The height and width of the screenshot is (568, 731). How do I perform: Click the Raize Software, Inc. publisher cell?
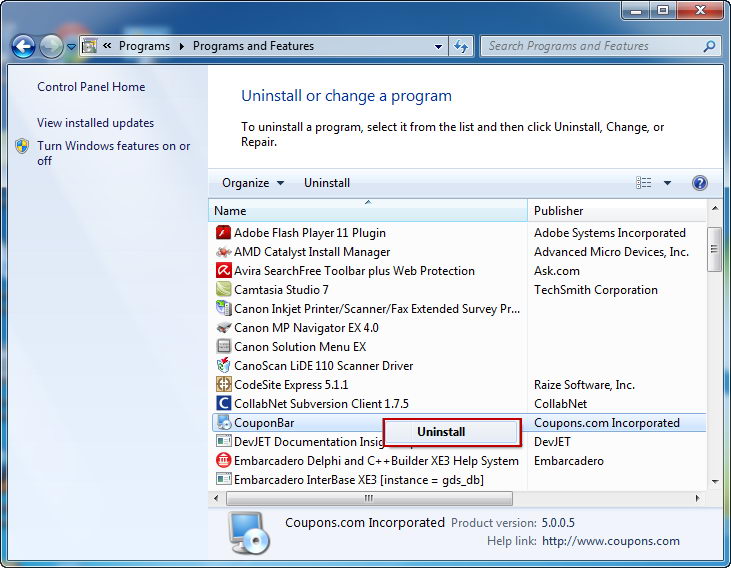[x=584, y=384]
